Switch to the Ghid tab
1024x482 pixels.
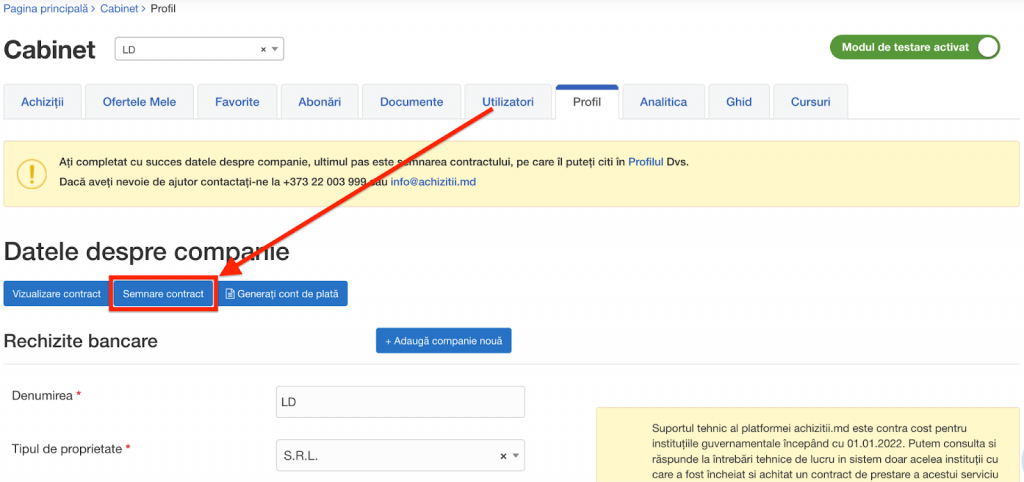(739, 102)
